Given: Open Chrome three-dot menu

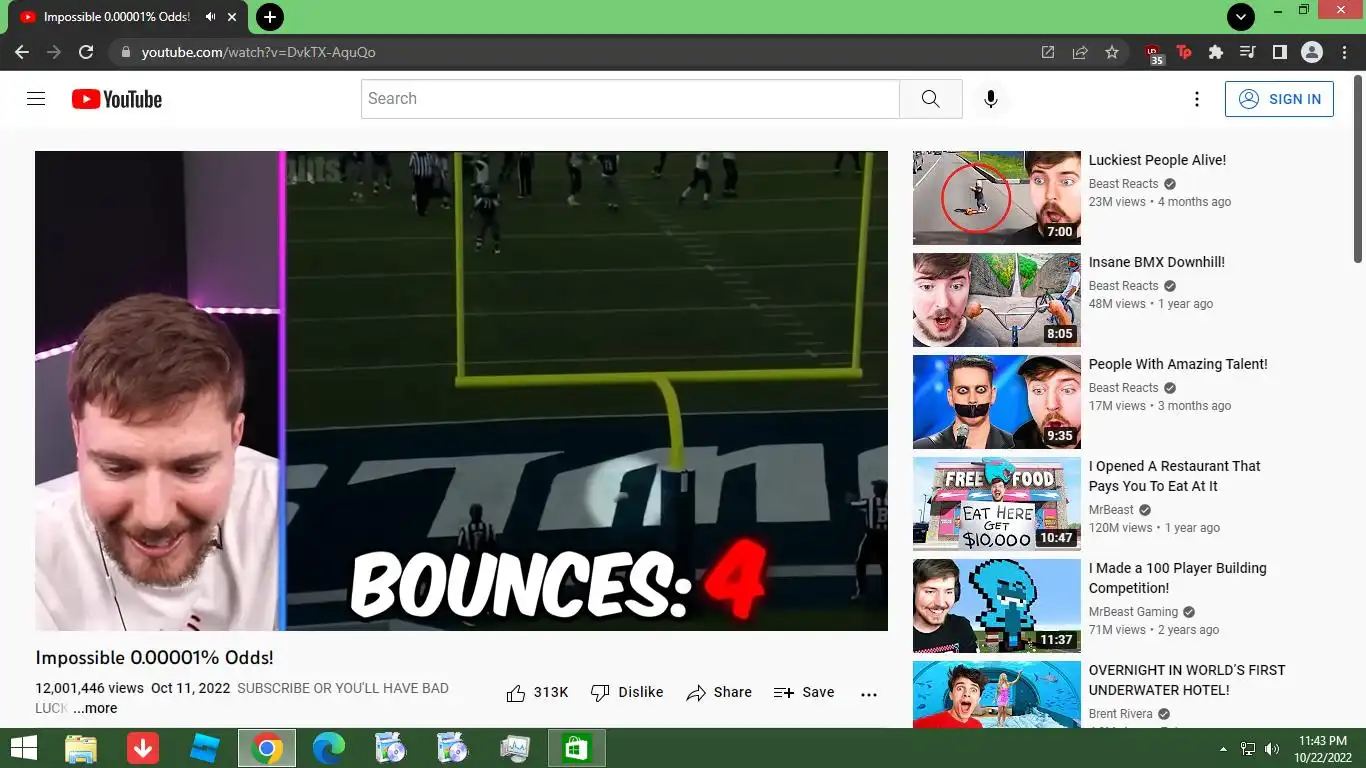Looking at the screenshot, I should pyautogui.click(x=1343, y=52).
